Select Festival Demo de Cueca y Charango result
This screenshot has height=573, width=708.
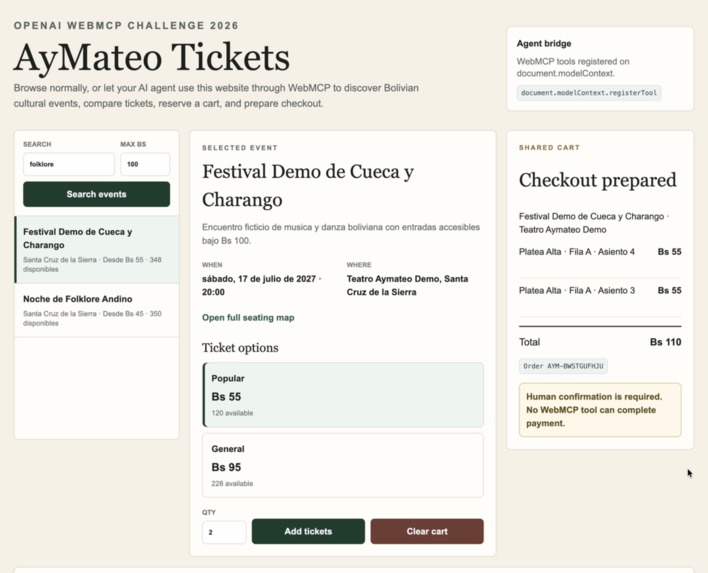click(x=97, y=250)
